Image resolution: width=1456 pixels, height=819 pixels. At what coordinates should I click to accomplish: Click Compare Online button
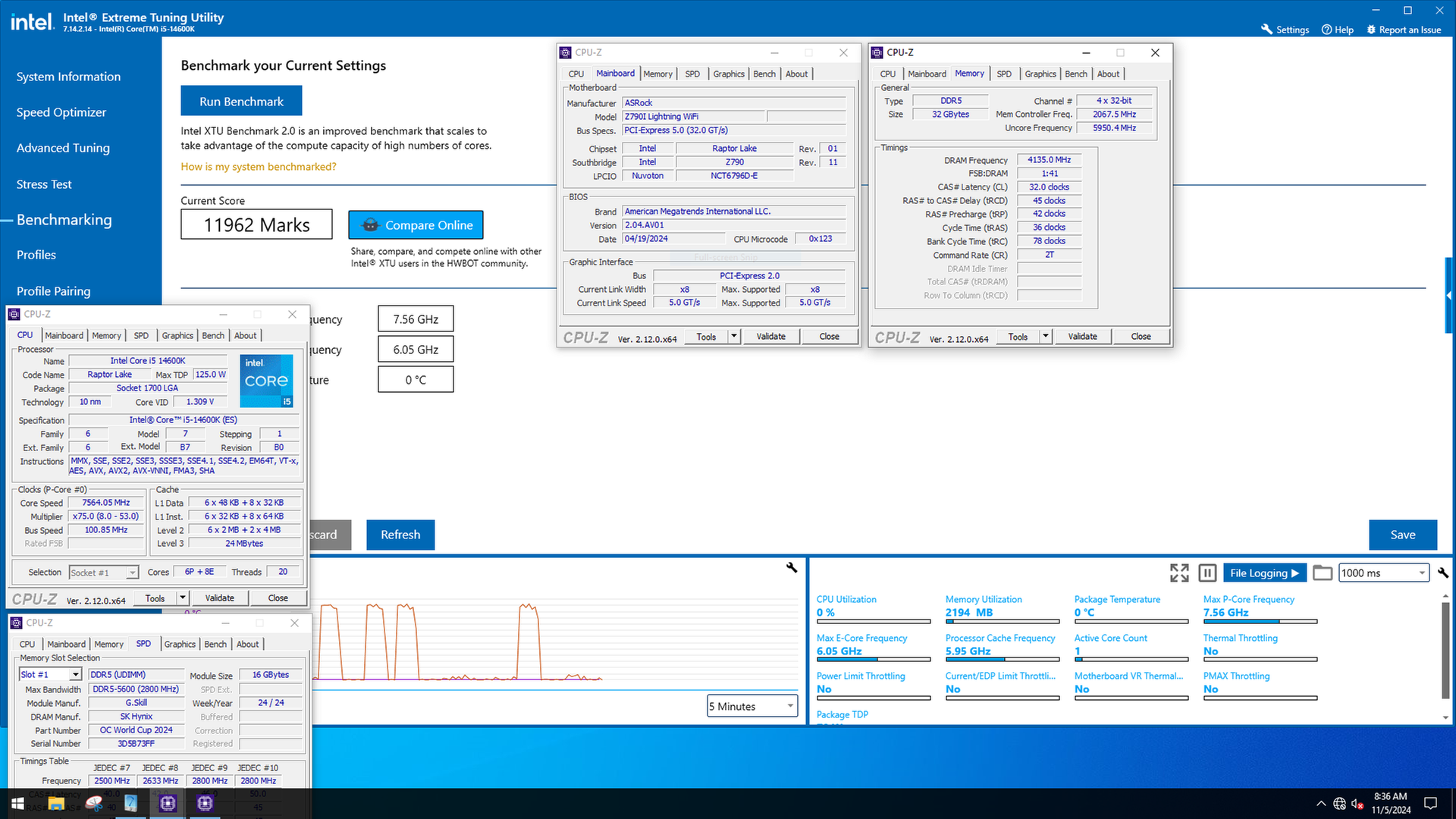(416, 225)
